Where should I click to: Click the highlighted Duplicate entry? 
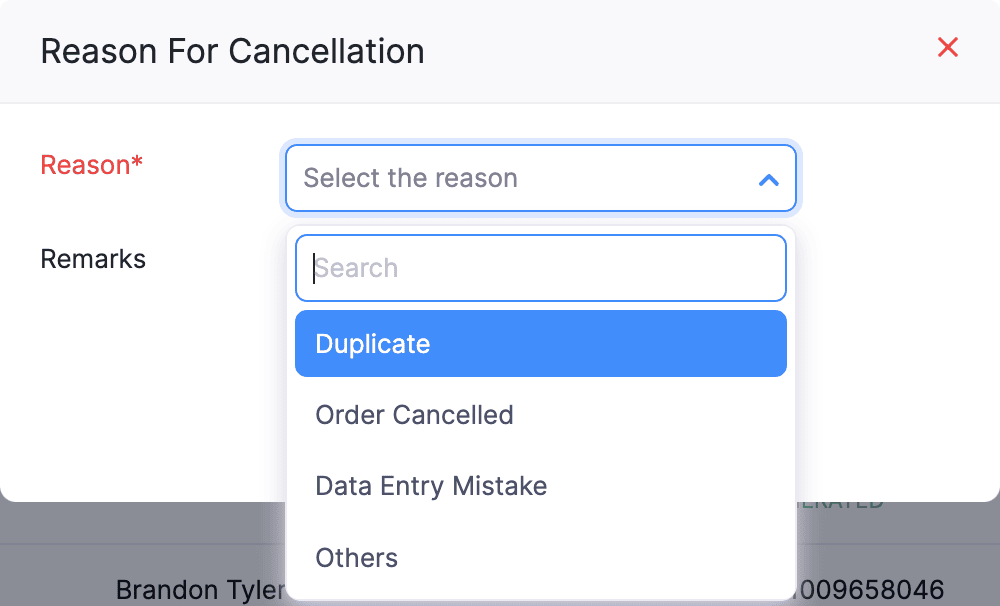372,343
